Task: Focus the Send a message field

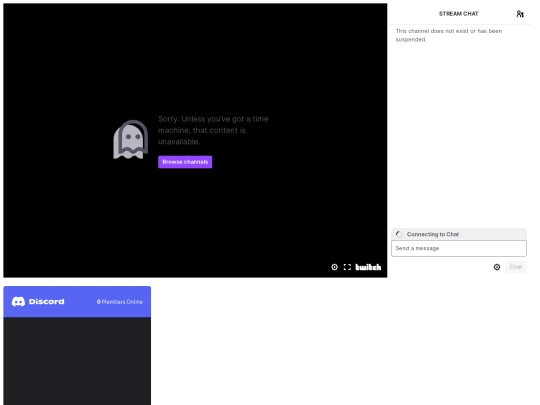Action: click(459, 248)
